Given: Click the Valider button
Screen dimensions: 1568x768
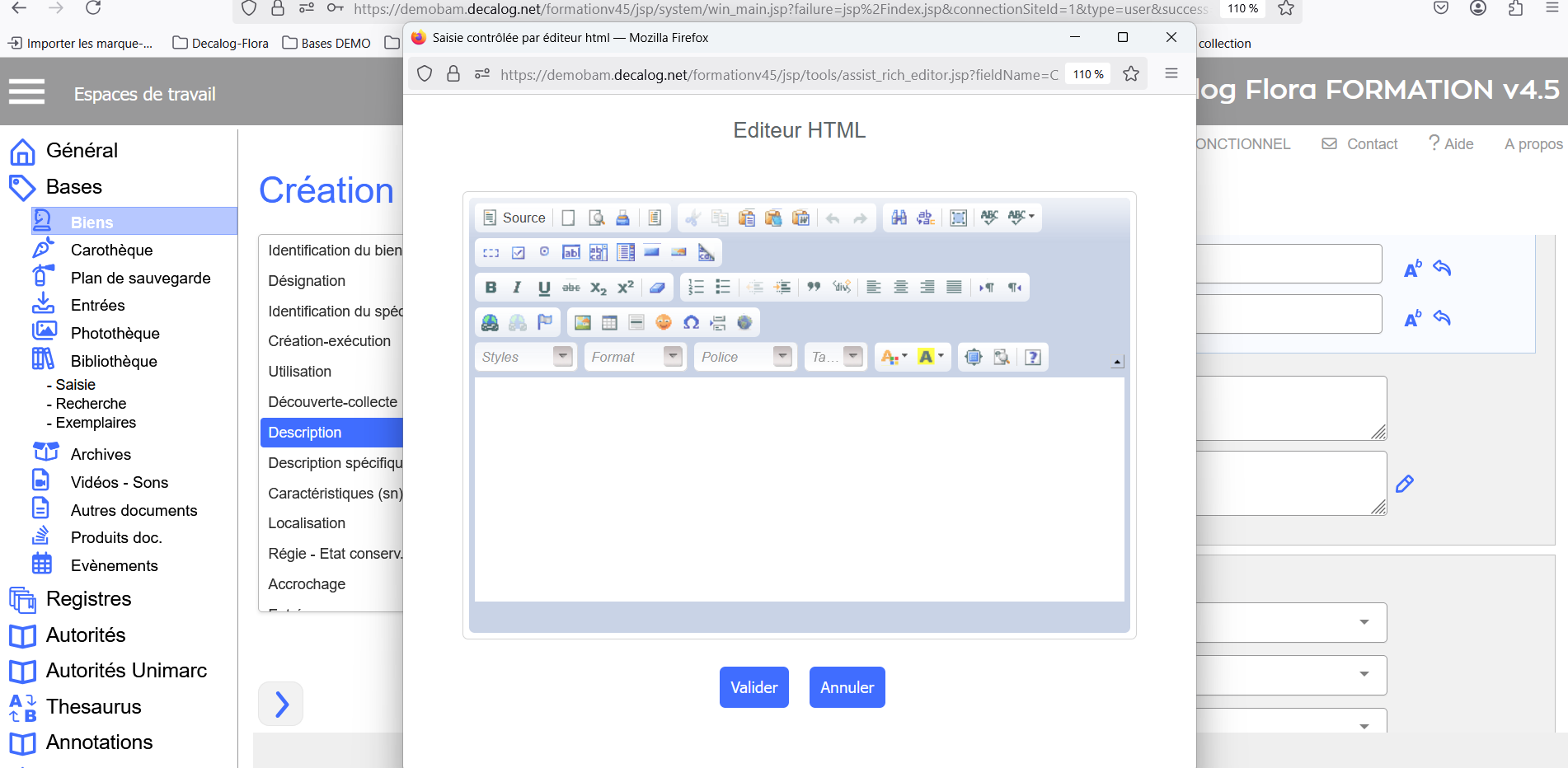Looking at the screenshot, I should [753, 687].
